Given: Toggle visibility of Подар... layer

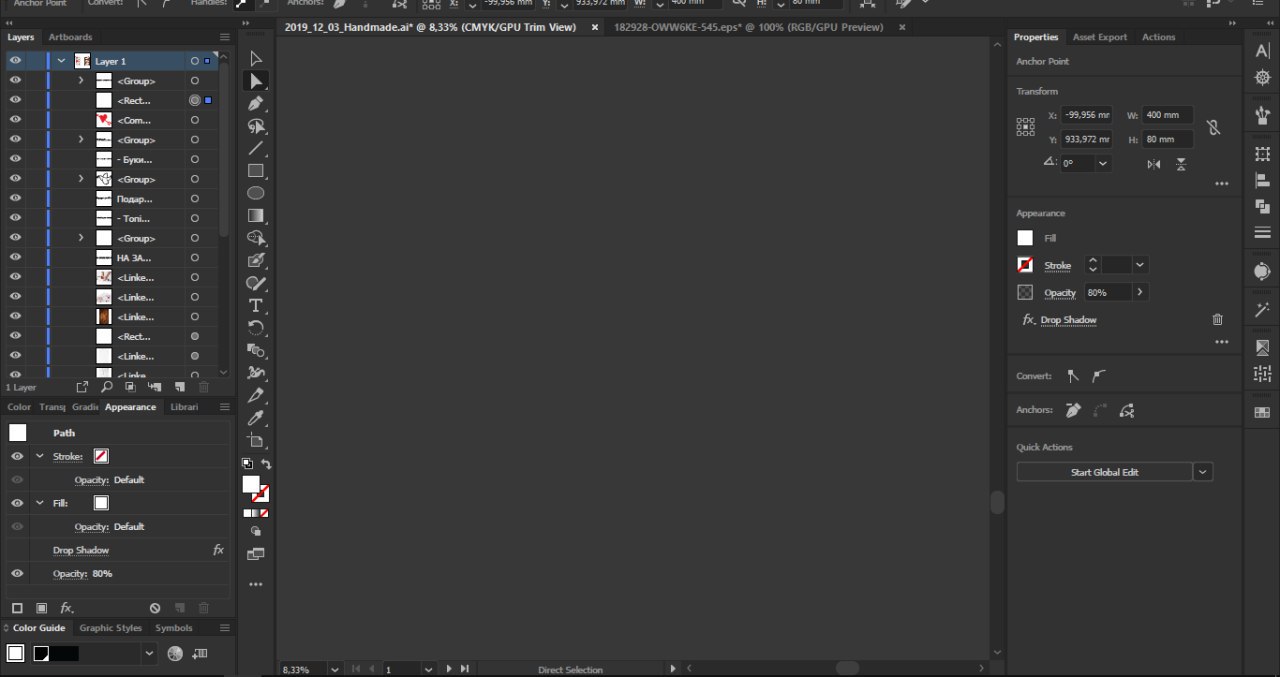Looking at the screenshot, I should point(15,199).
